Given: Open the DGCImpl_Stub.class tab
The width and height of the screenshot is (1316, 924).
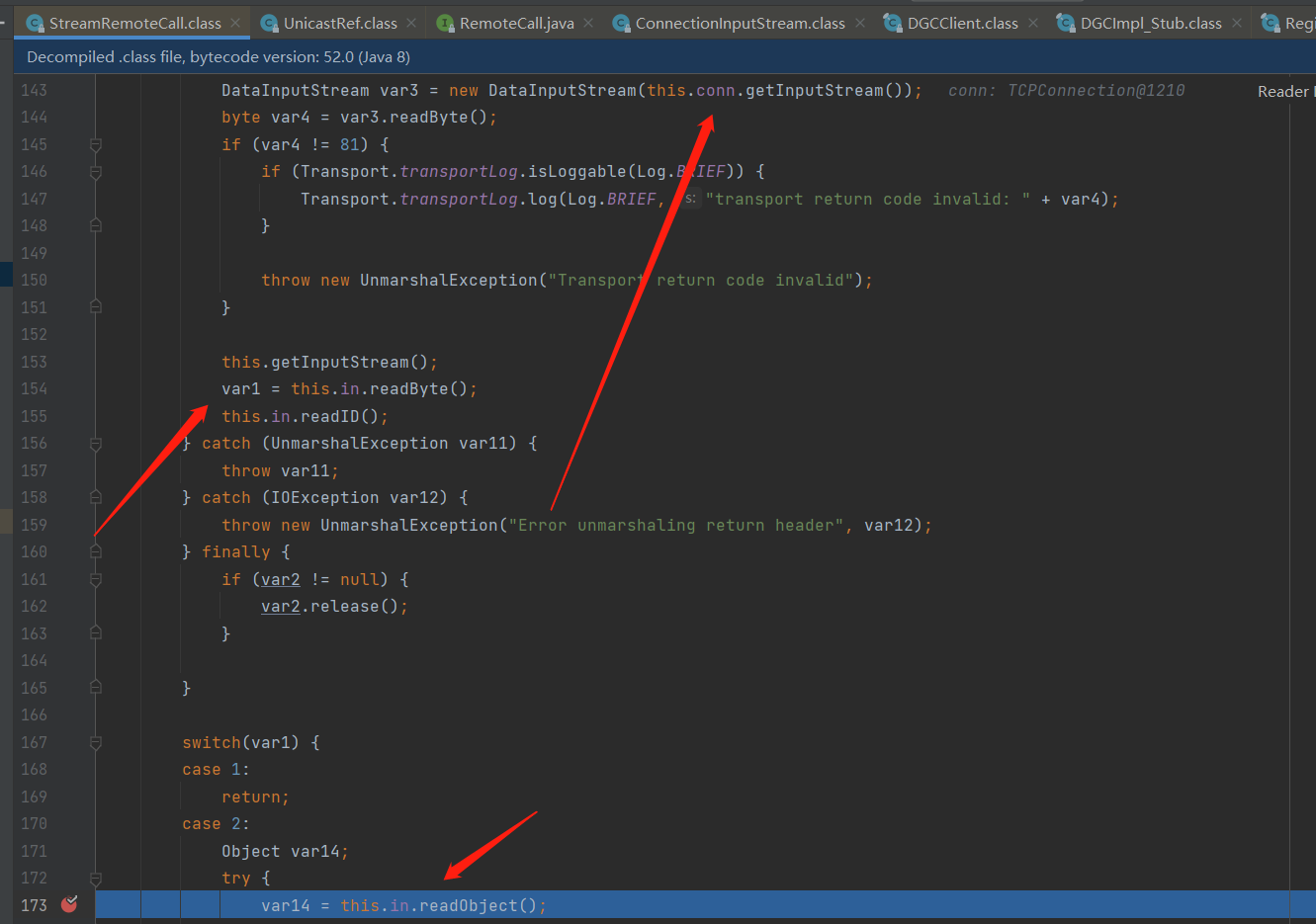Looking at the screenshot, I should 1151,23.
